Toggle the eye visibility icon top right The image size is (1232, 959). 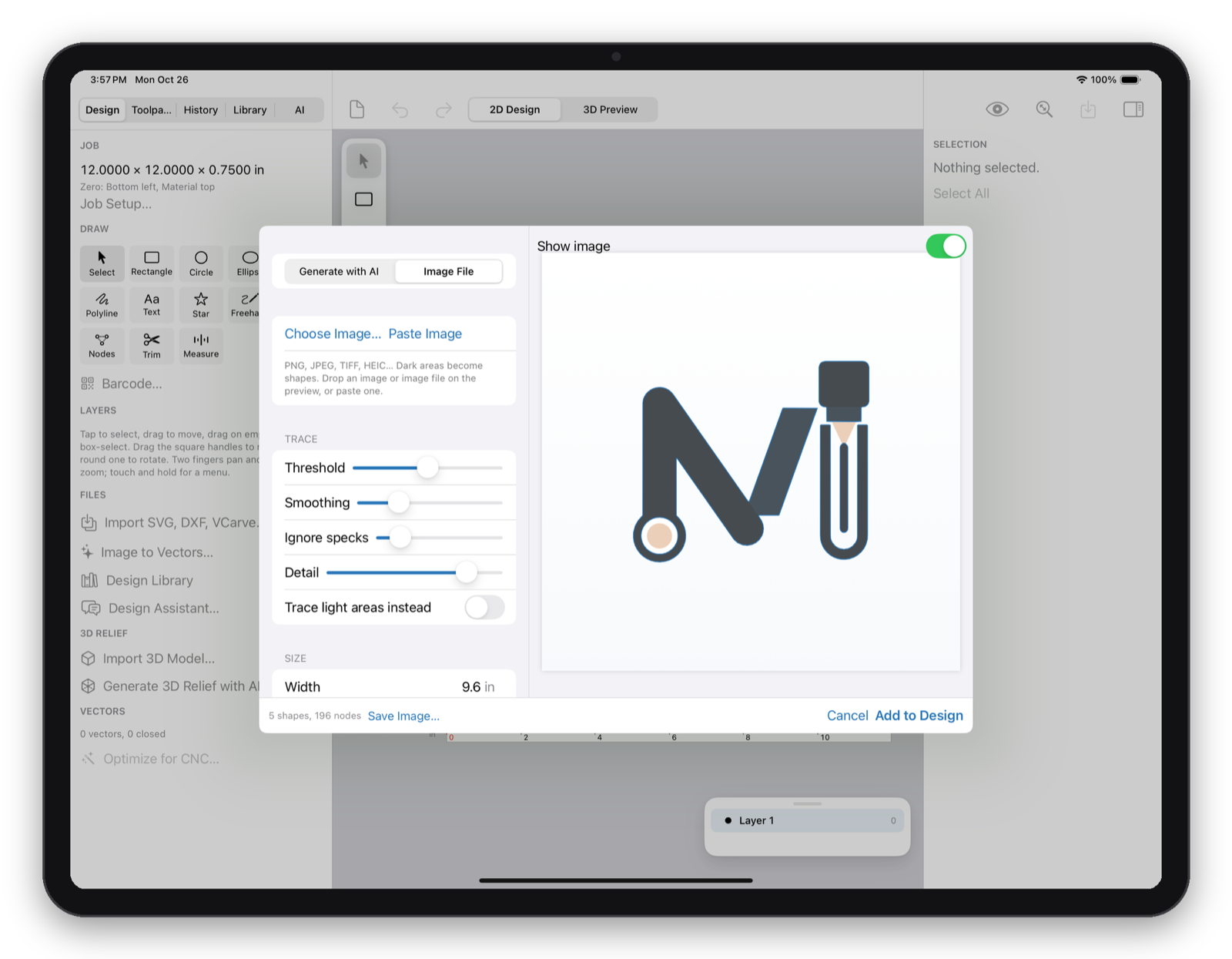pos(997,109)
